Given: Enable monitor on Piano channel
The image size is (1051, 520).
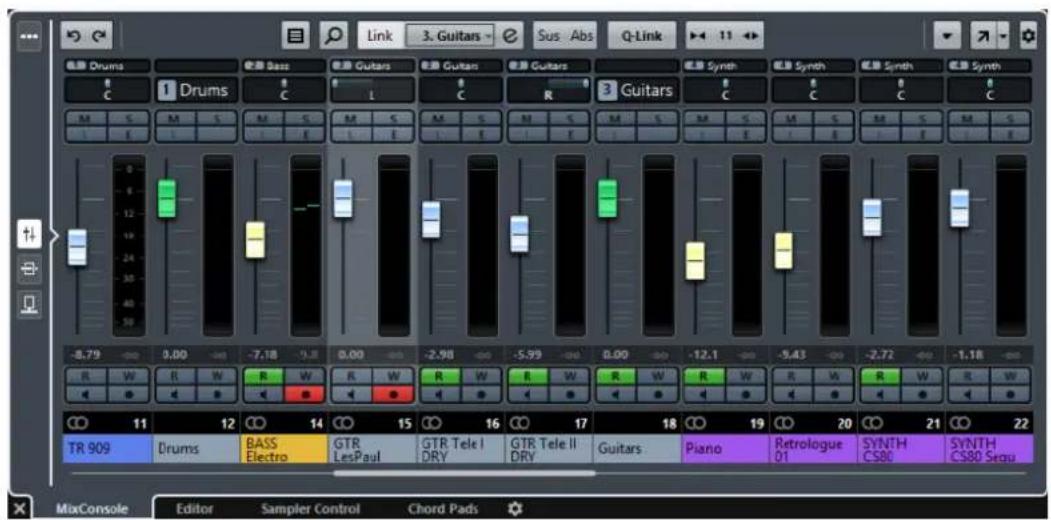Looking at the screenshot, I should click(704, 395).
